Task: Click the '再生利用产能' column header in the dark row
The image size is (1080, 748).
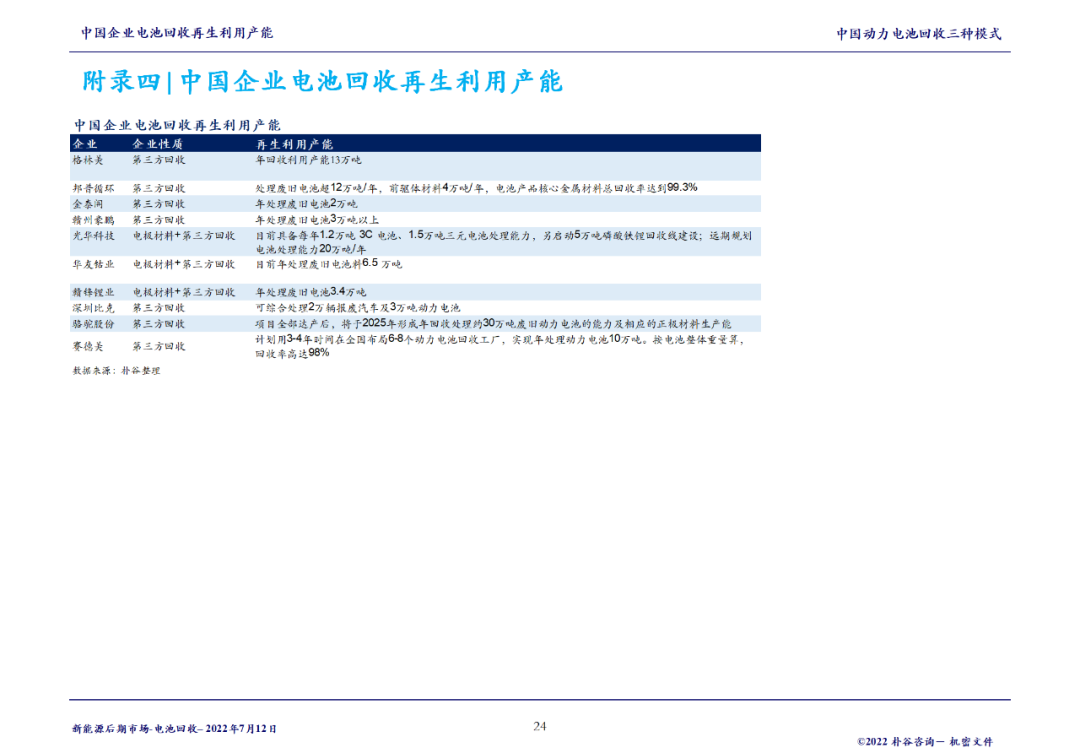Action: 295,144
